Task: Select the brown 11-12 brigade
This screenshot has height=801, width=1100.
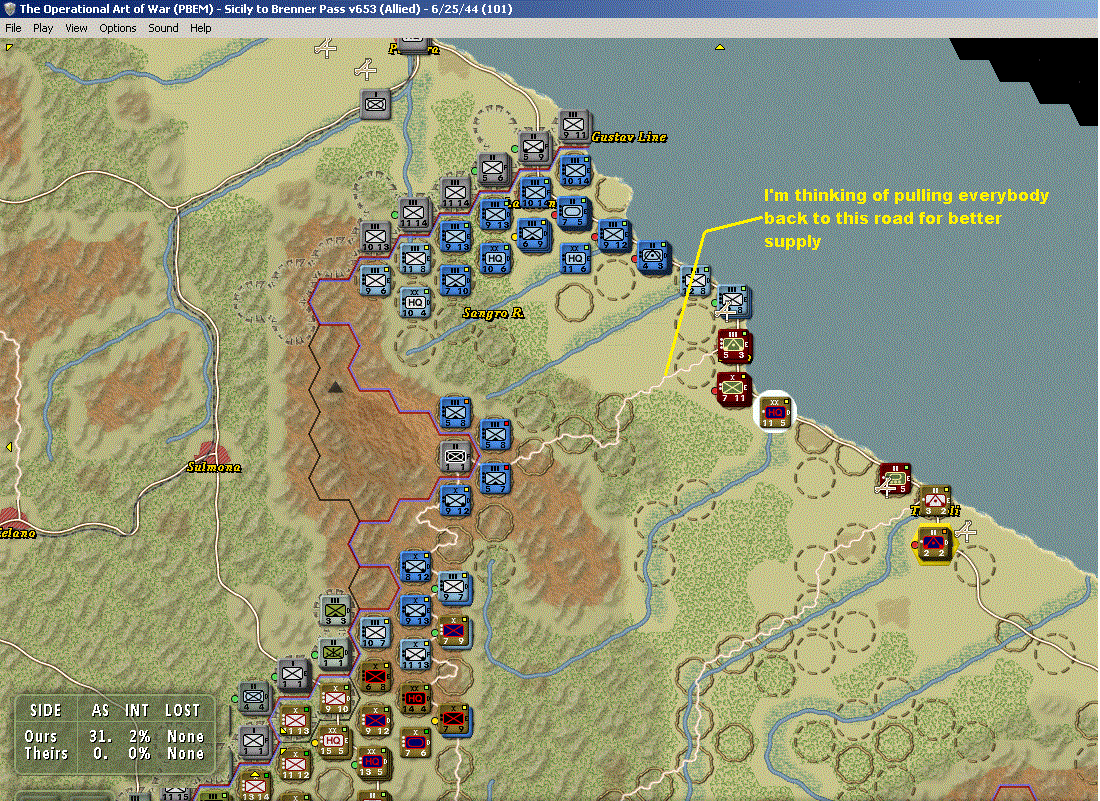Action: click(x=295, y=765)
